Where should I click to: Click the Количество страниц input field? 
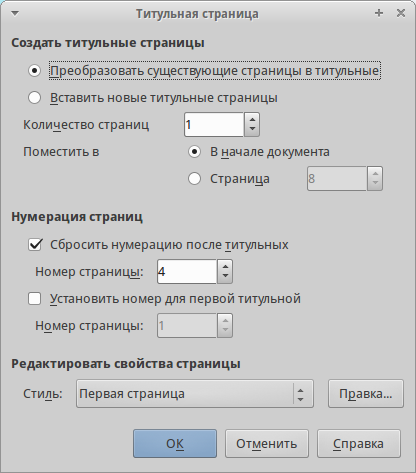(214, 125)
